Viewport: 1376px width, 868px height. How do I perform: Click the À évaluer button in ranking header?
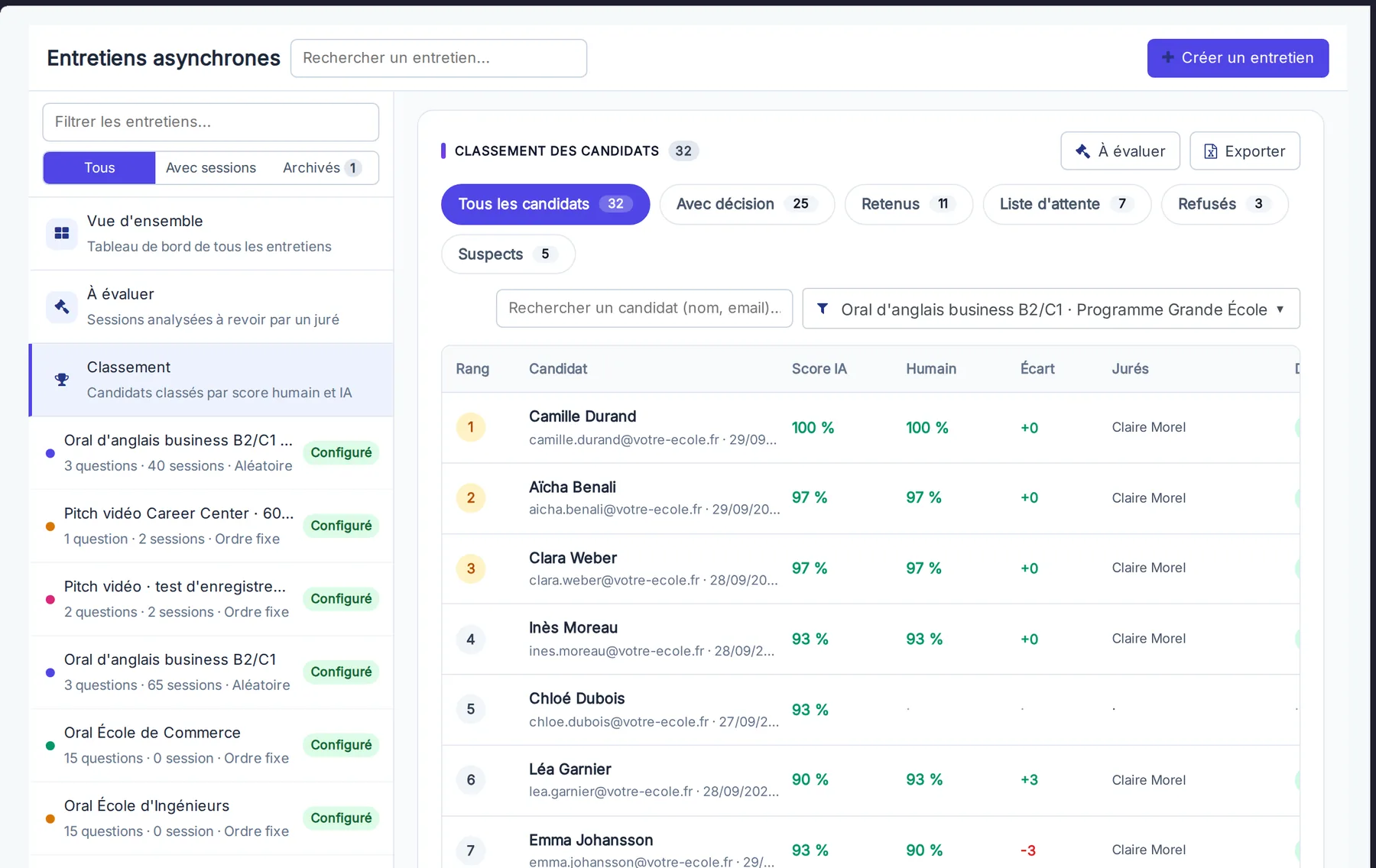click(x=1120, y=151)
